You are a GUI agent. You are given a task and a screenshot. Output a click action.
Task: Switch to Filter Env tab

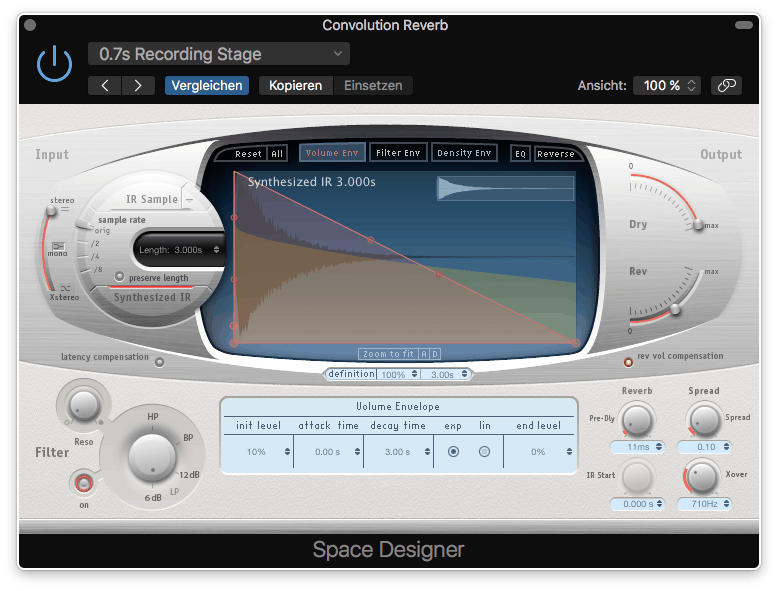click(398, 153)
